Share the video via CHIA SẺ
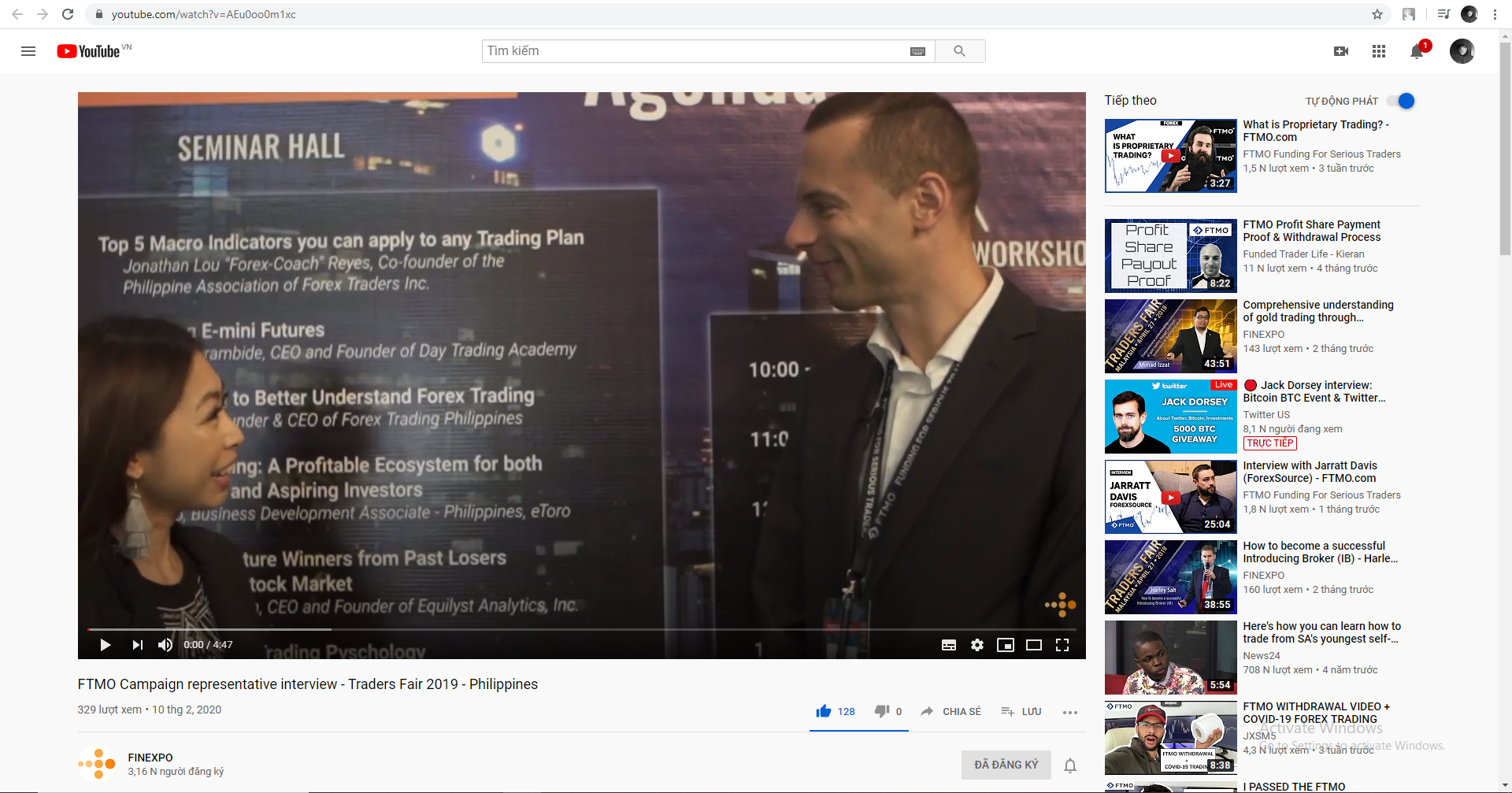1512x793 pixels. [951, 711]
